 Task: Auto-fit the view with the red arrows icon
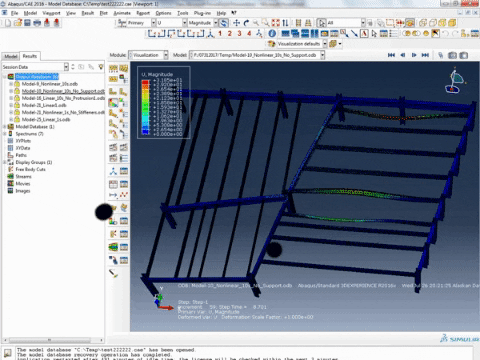pyautogui.click(x=275, y=23)
